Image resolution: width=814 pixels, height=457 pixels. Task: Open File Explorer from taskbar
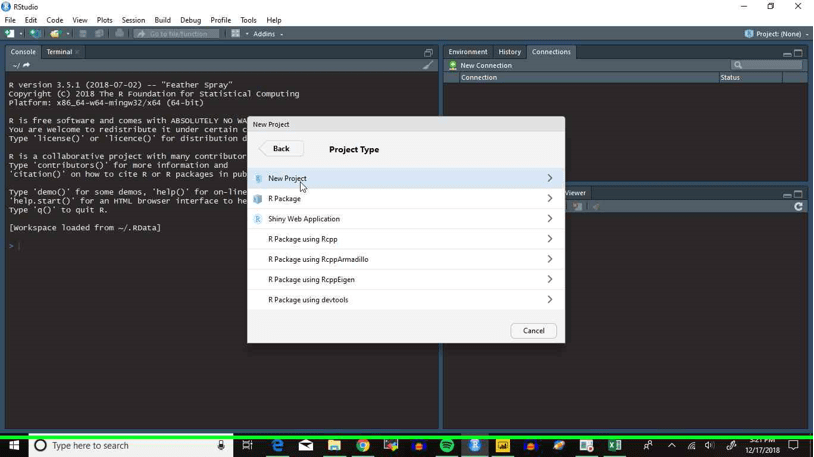coord(334,446)
